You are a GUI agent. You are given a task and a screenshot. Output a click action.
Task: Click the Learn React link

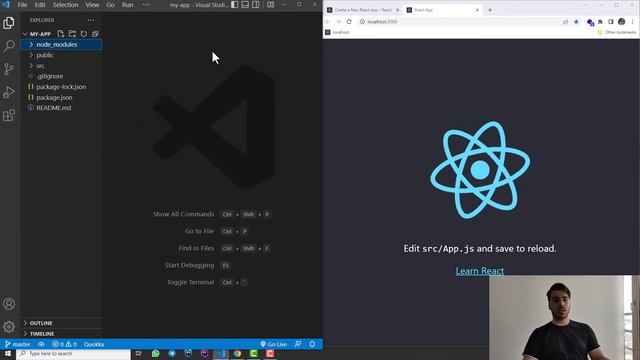point(480,271)
